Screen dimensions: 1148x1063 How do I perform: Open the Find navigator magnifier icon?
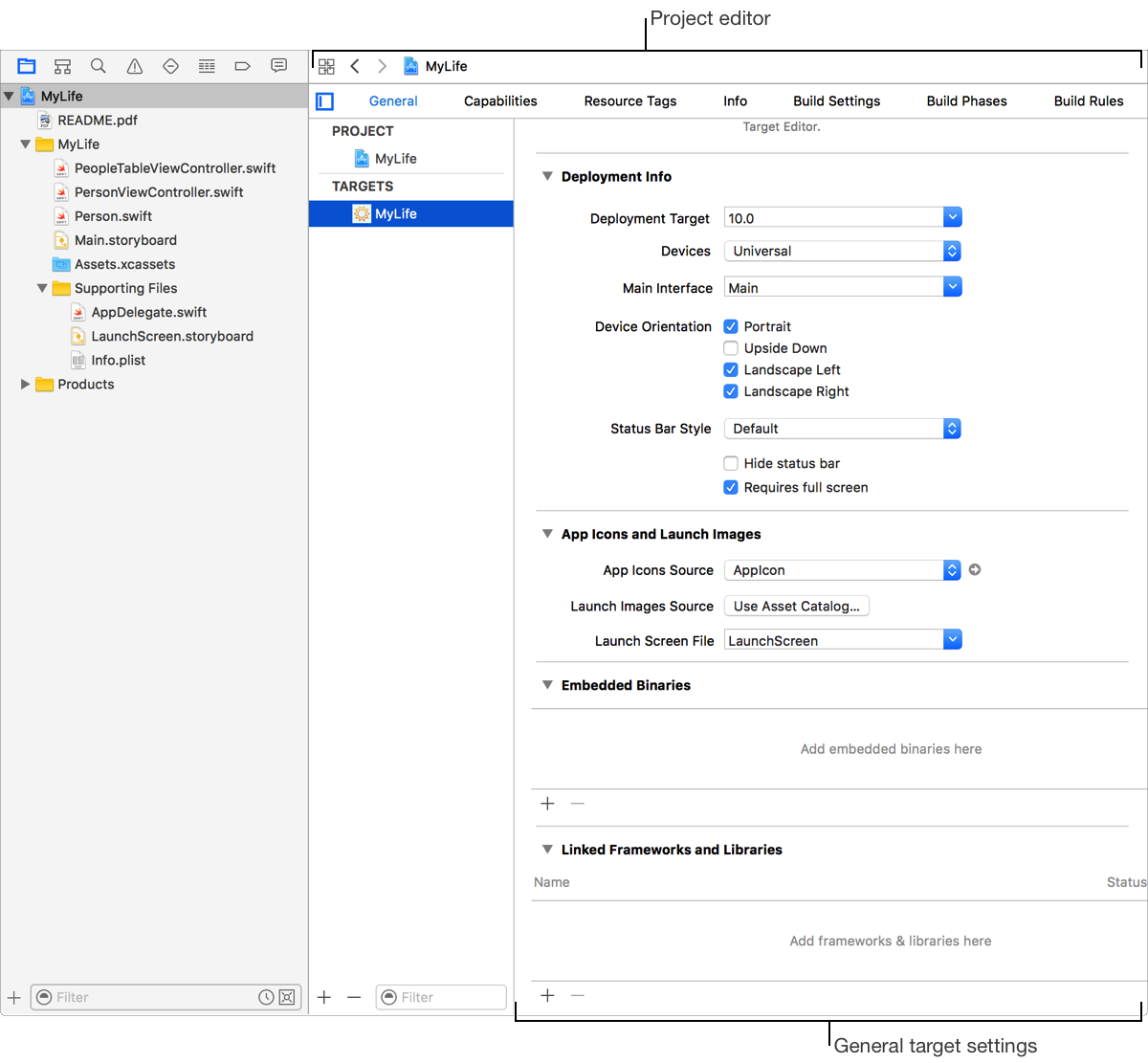(99, 66)
